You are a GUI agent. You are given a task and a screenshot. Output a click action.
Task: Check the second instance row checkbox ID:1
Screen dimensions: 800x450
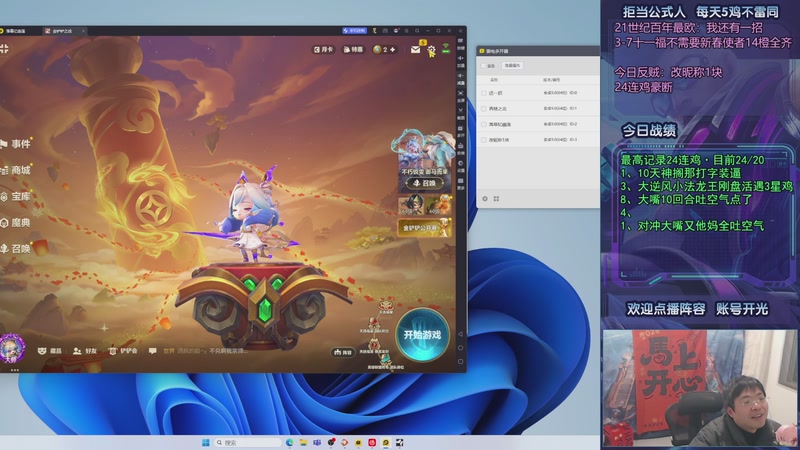484,109
